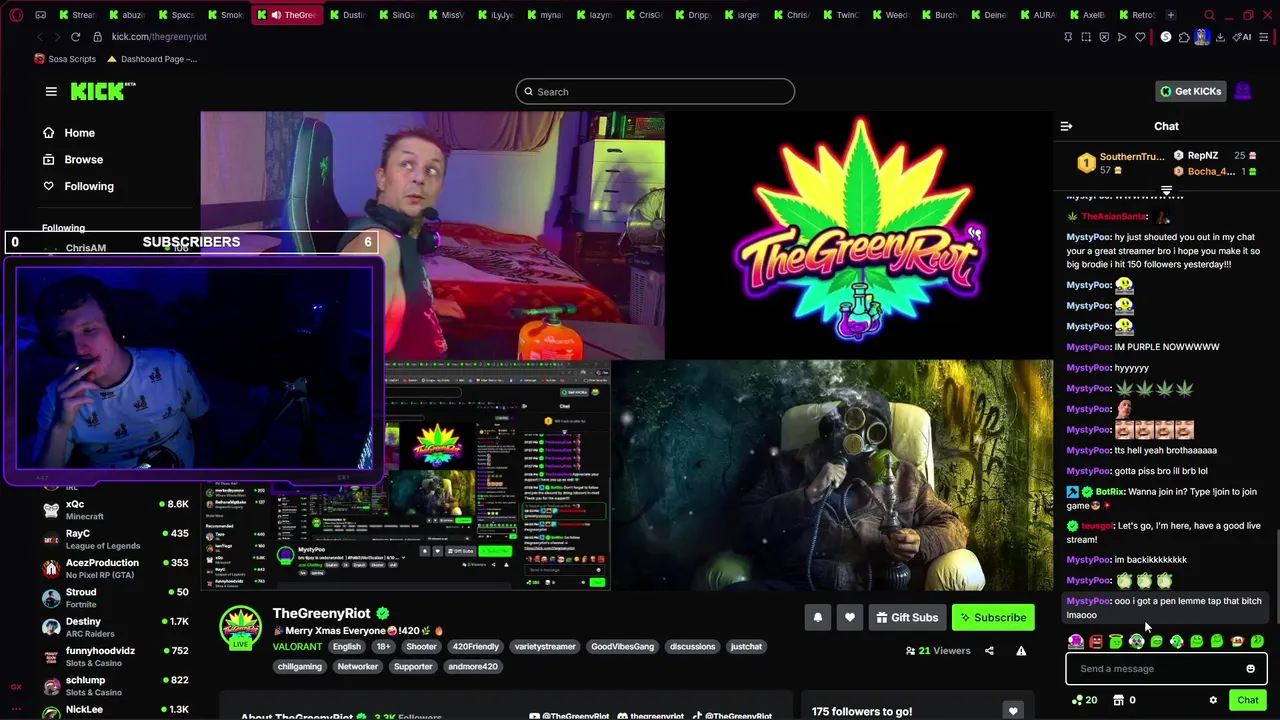Click the heart on followers goal widget
The image size is (1280, 720).
coord(1013,711)
